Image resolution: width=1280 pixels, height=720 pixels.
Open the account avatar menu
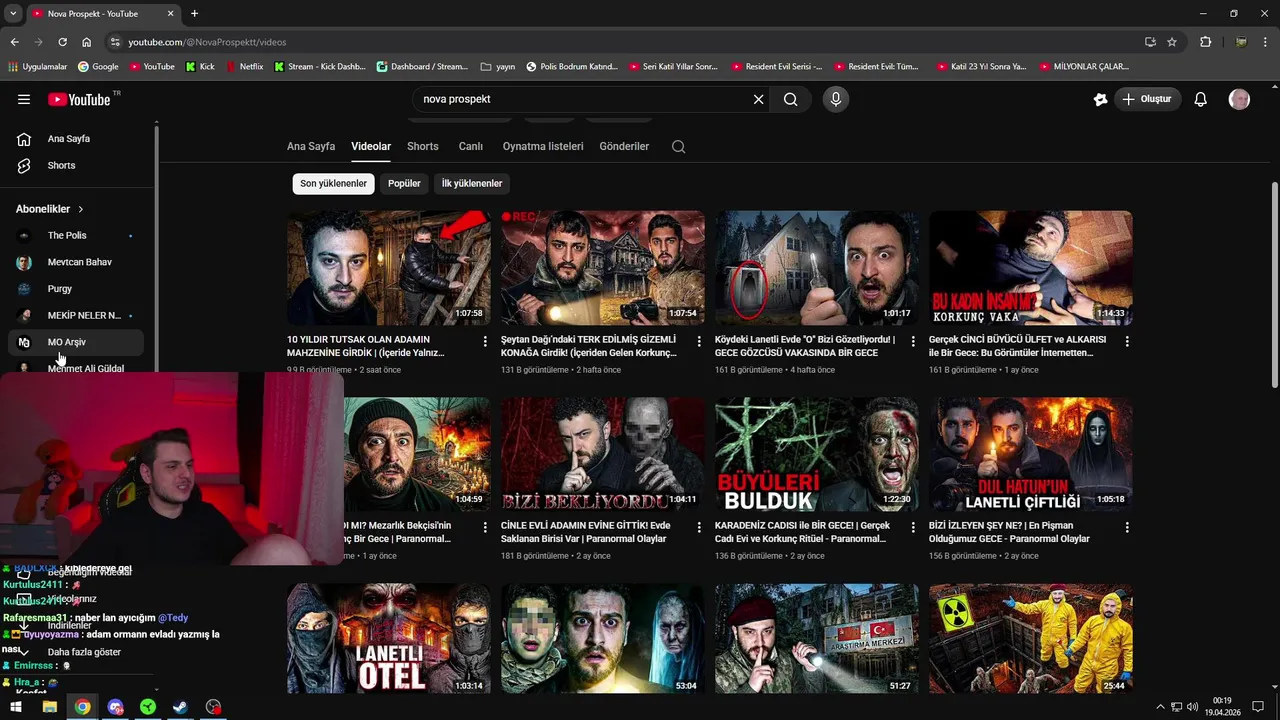pos(1239,99)
